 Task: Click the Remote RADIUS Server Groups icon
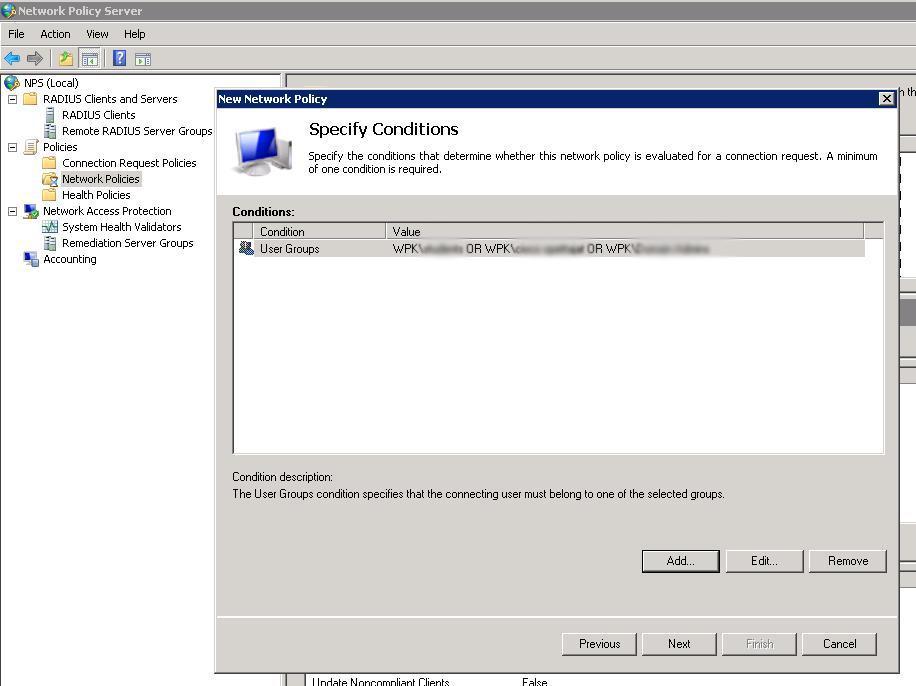50,131
